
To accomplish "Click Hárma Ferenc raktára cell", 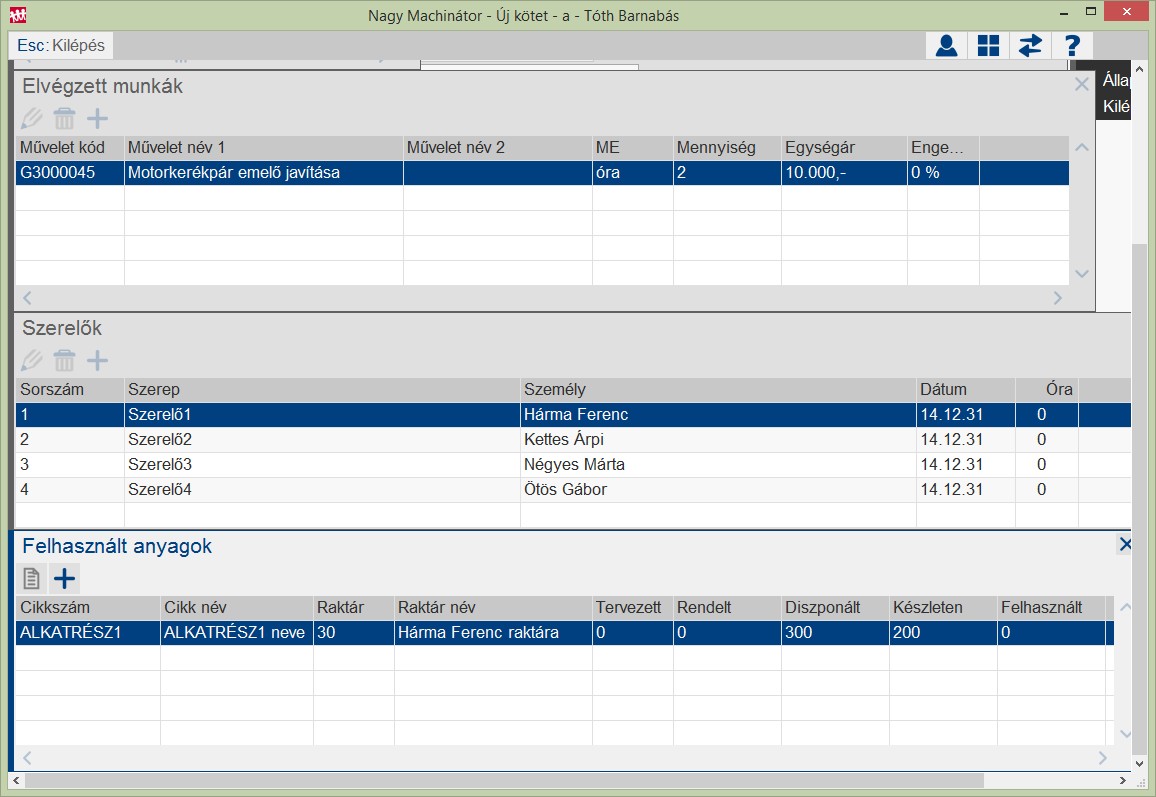I will coord(493,633).
